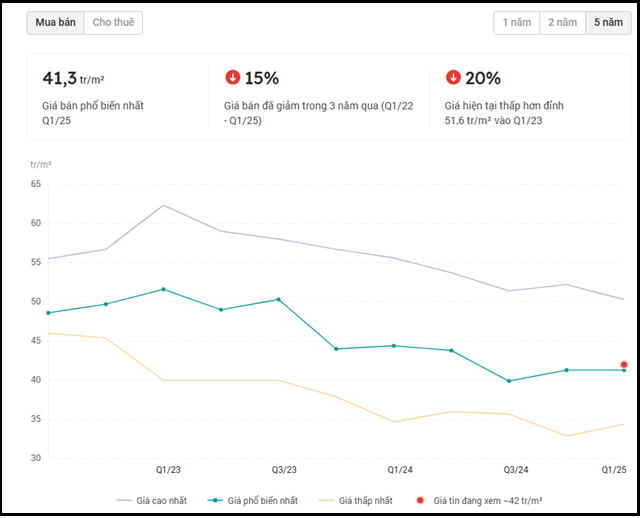Click teal data point at Q1/24

click(393, 346)
